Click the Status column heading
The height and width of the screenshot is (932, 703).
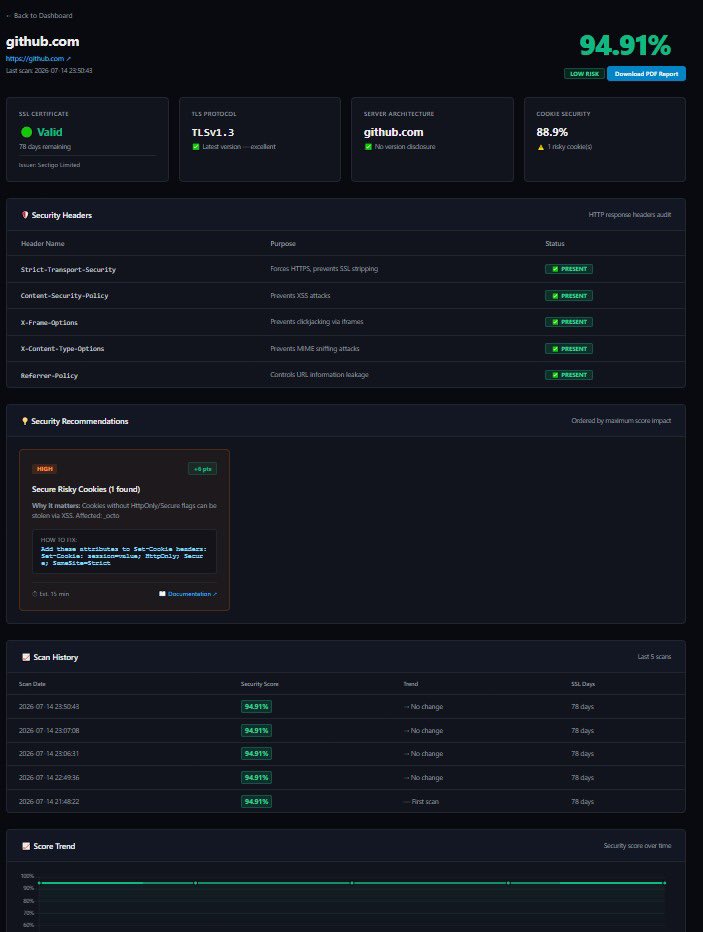(x=555, y=244)
